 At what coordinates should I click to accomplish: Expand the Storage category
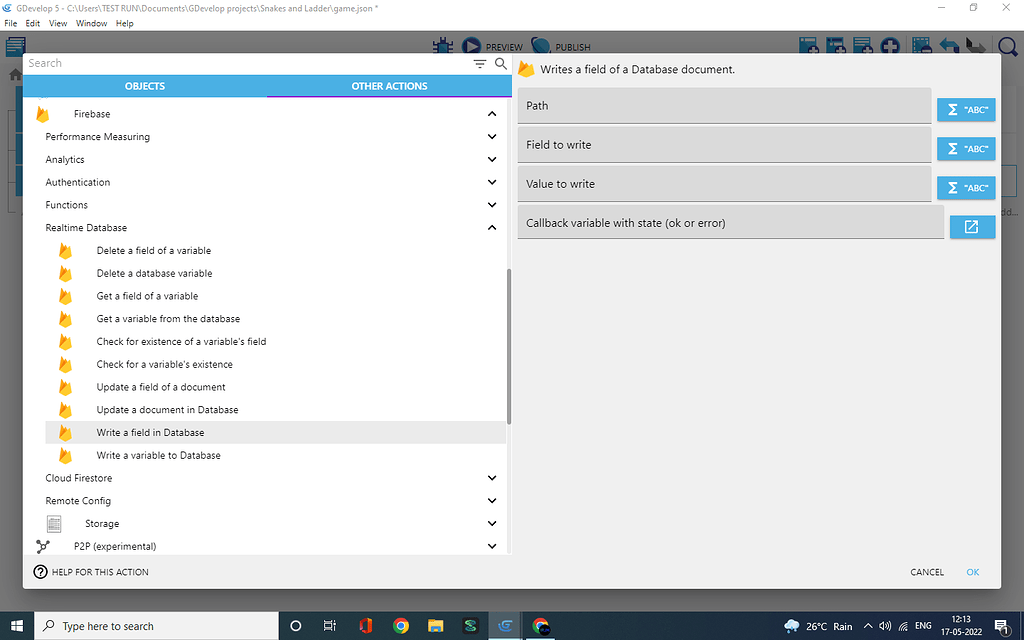click(492, 524)
